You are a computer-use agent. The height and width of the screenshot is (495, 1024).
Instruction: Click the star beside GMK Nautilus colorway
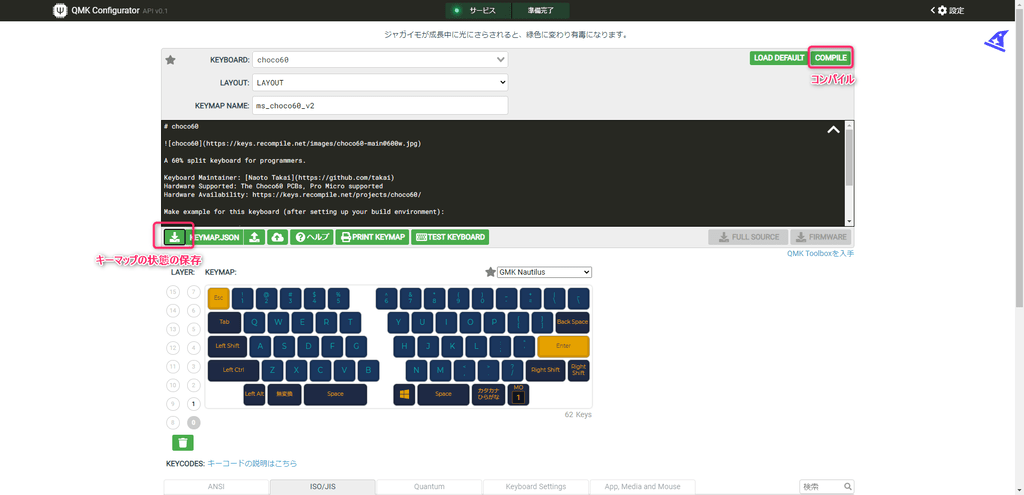point(490,272)
